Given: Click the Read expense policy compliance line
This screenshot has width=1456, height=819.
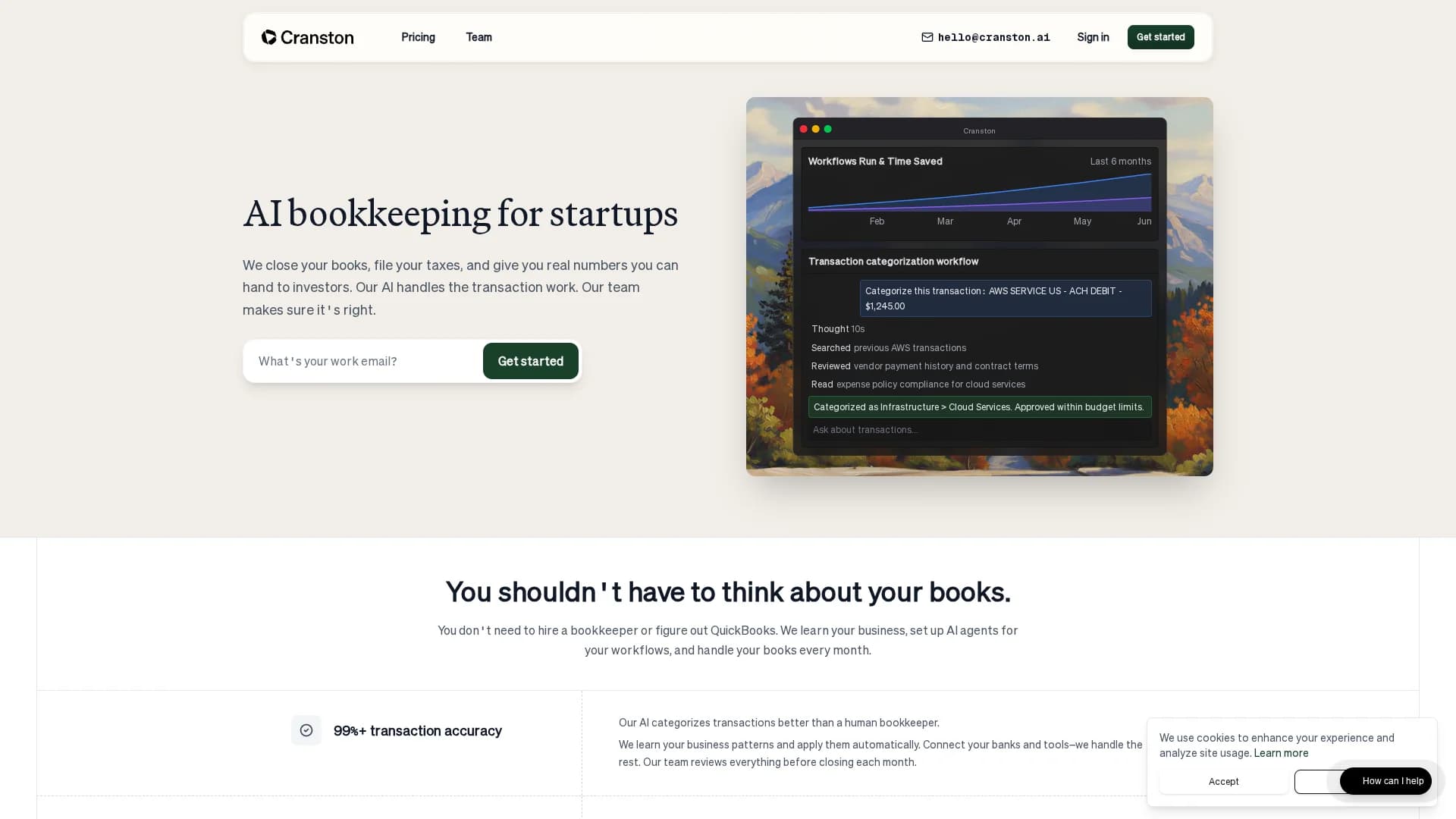Looking at the screenshot, I should pyautogui.click(x=918, y=384).
